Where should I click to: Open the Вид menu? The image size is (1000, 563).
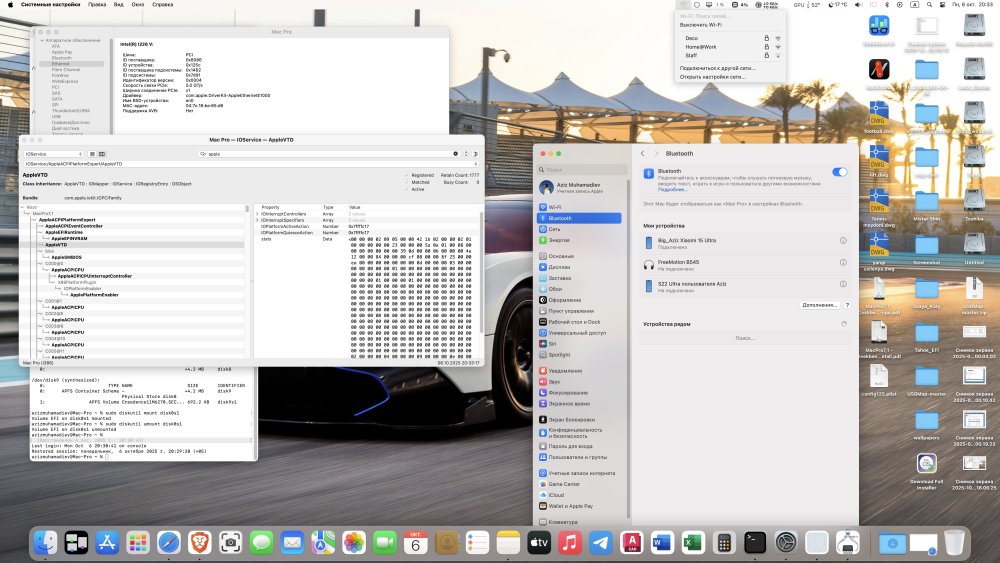coord(119,4)
